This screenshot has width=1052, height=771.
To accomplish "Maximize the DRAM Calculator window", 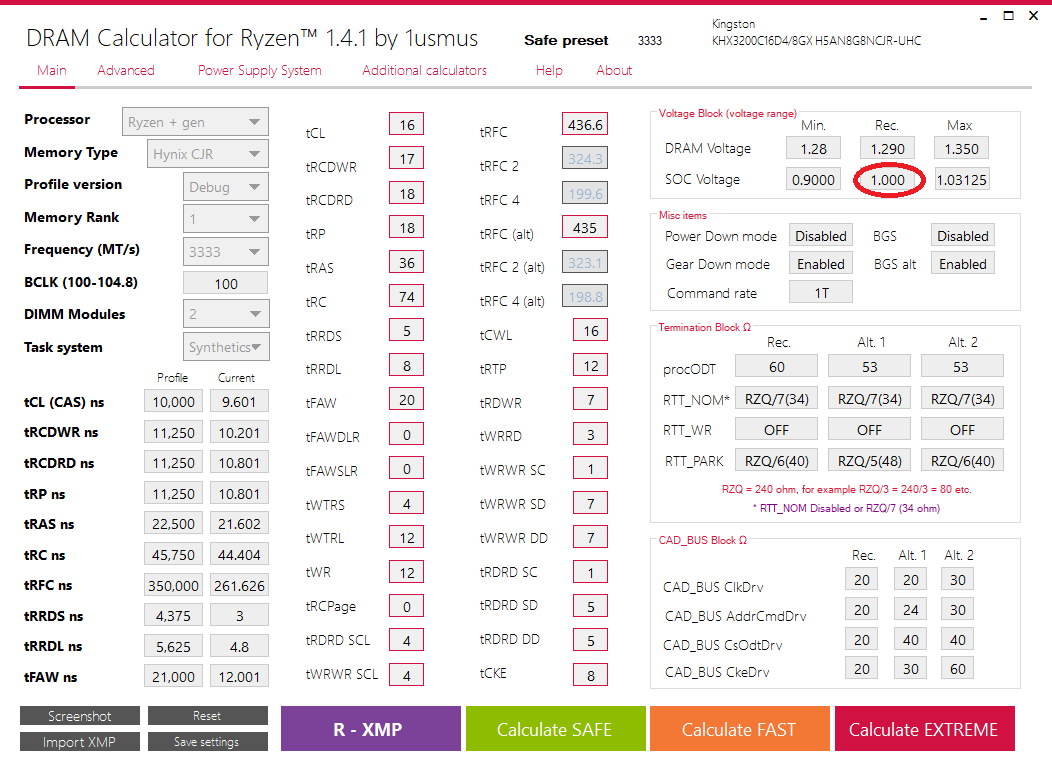I will click(x=1008, y=15).
